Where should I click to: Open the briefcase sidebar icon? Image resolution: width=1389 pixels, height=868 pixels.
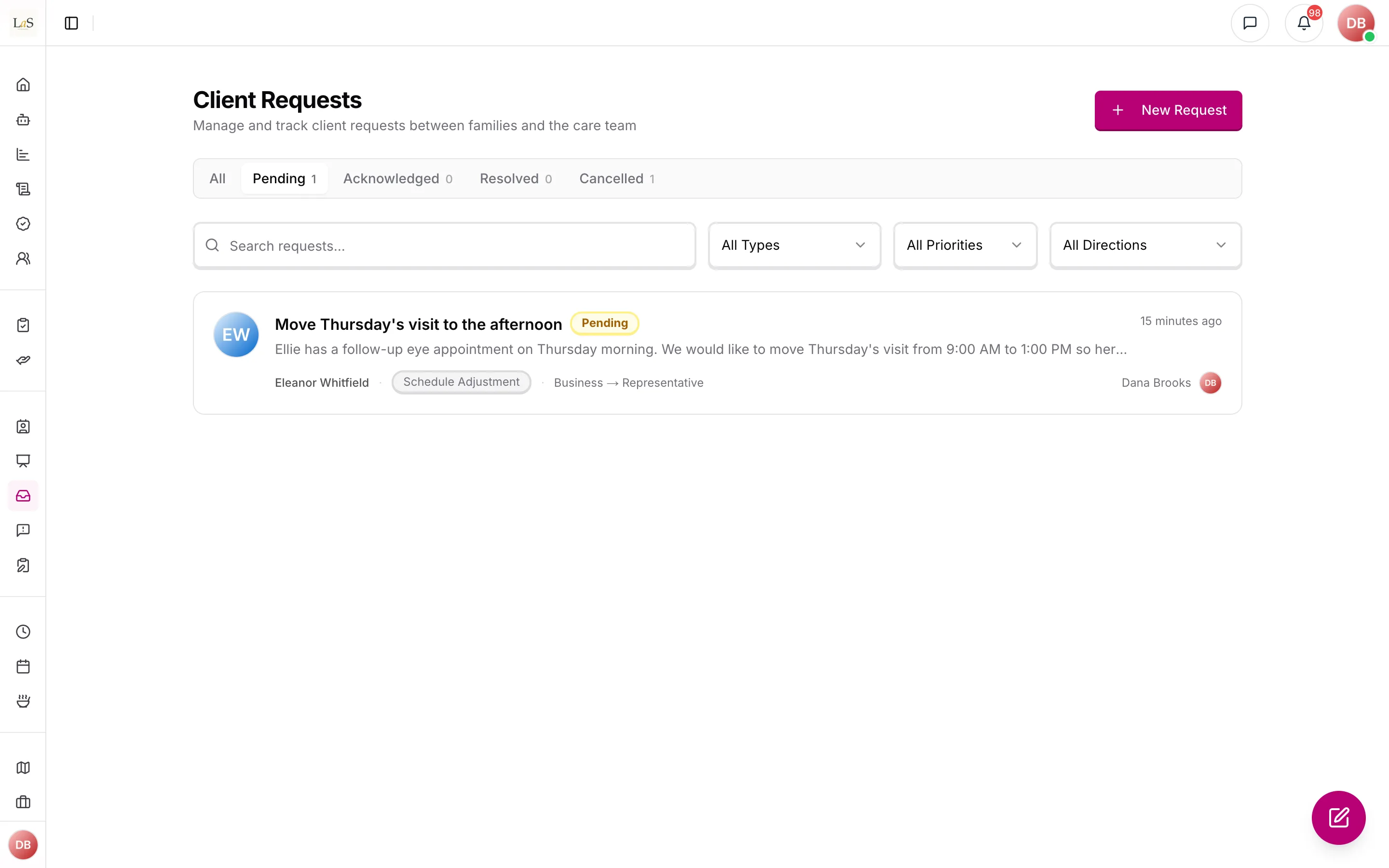pos(23,802)
